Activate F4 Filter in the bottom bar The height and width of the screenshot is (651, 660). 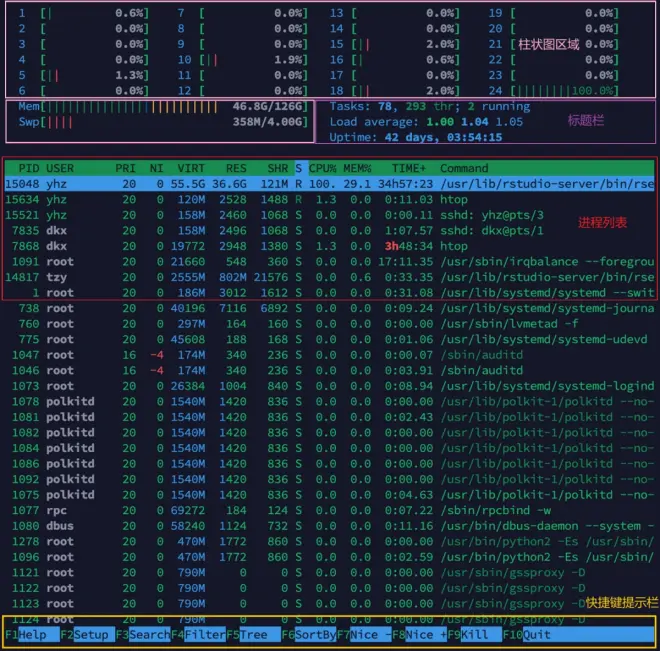[x=198, y=635]
